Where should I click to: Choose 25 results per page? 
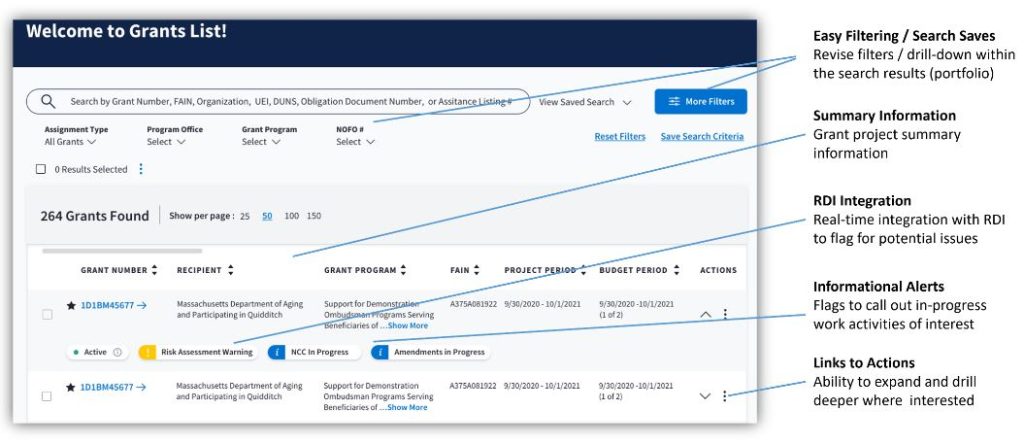pos(244,216)
